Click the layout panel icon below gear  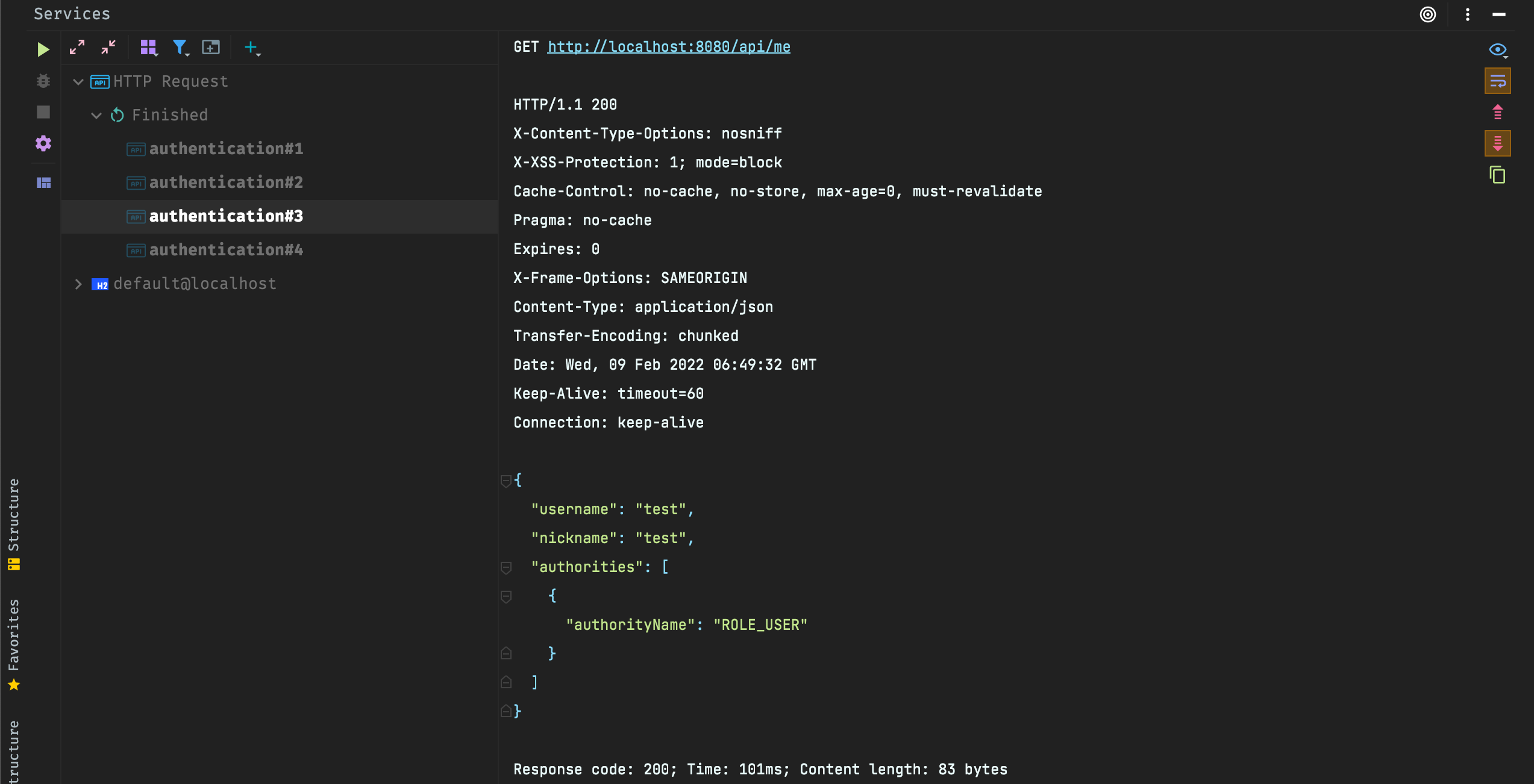pyautogui.click(x=43, y=182)
